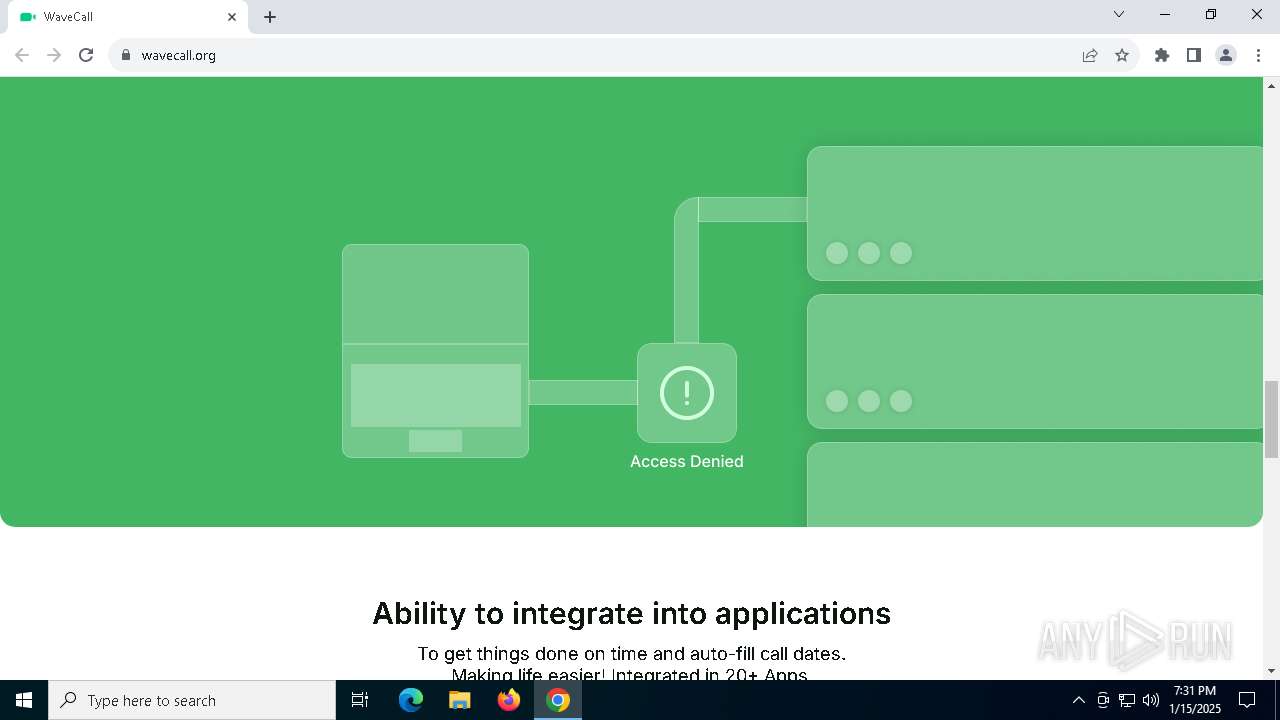Open the network status tray icon
This screenshot has height=720, width=1280.
tap(1127, 700)
